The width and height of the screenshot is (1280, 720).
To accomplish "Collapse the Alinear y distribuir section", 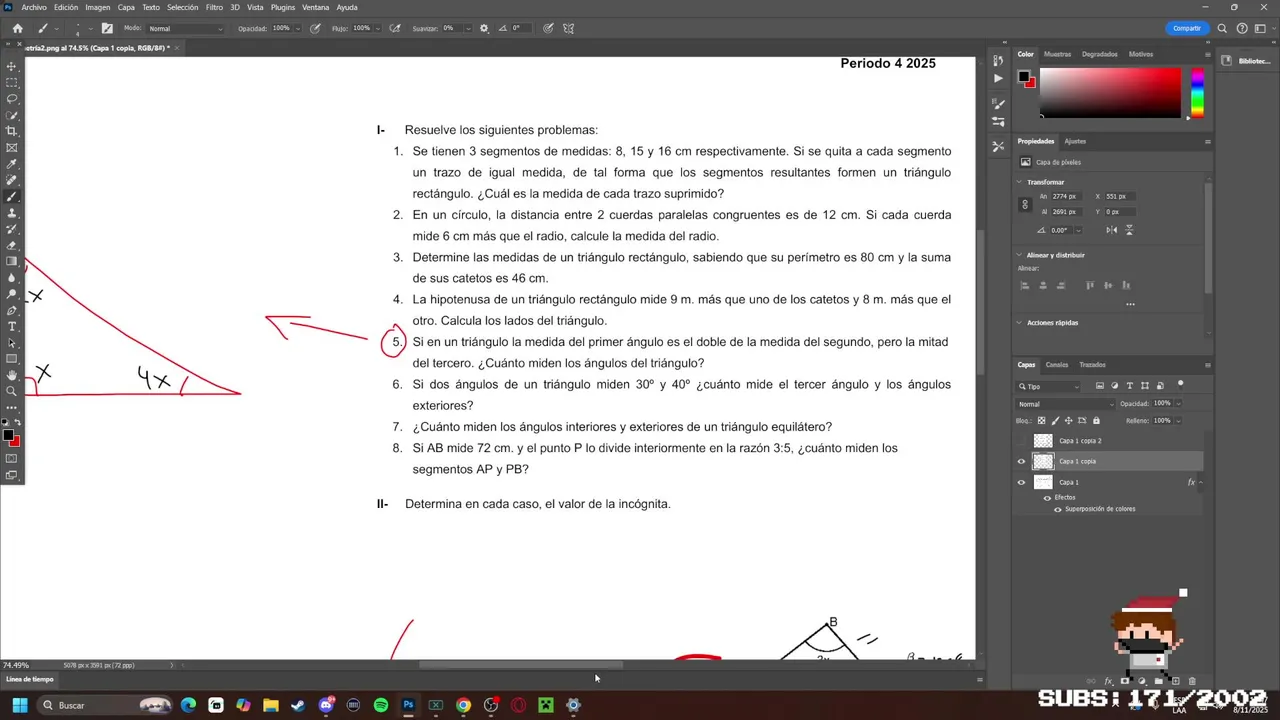I will (1020, 255).
